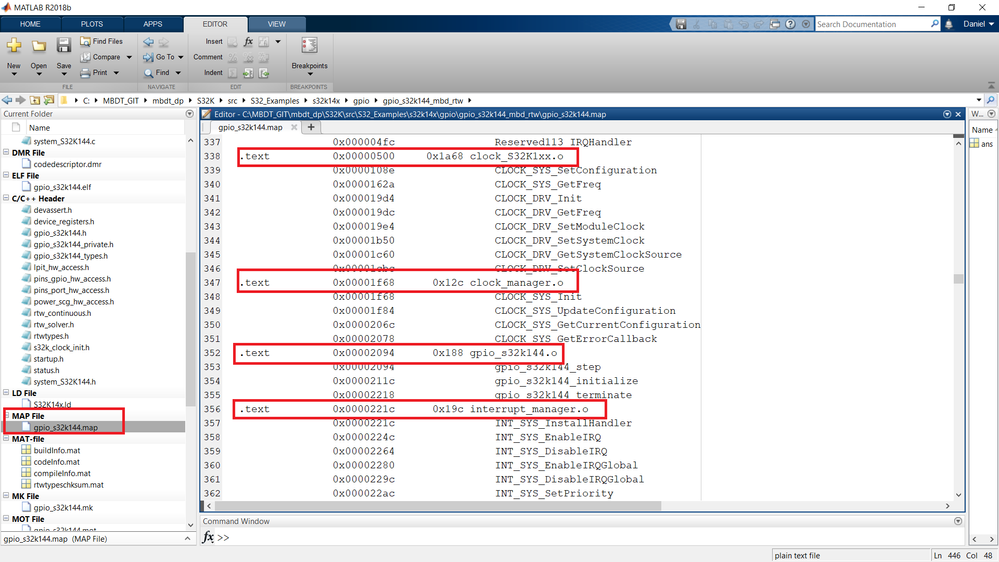The width and height of the screenshot is (999, 562).
Task: Click S32_Examples in the path bar
Action: coord(275,101)
